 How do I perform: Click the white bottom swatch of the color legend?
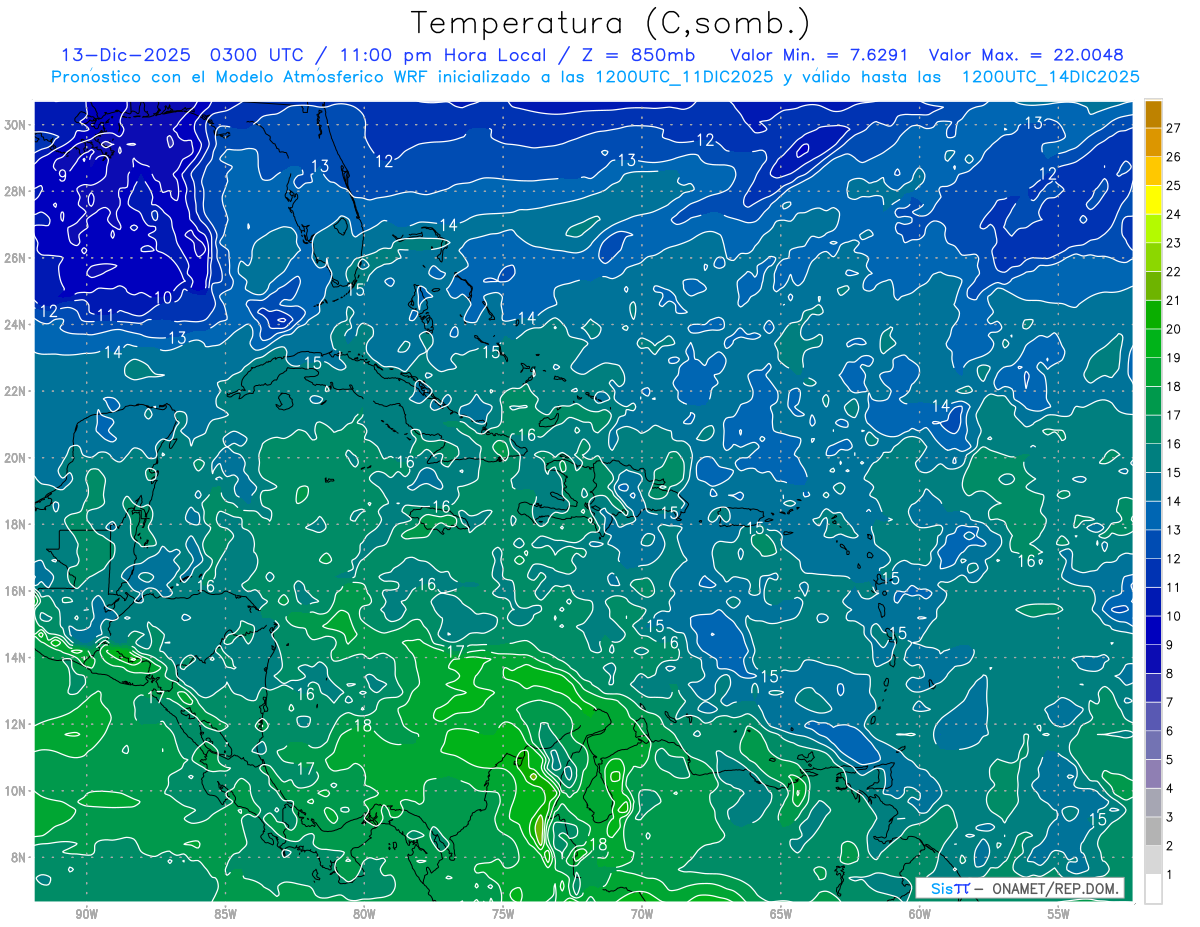click(1153, 888)
